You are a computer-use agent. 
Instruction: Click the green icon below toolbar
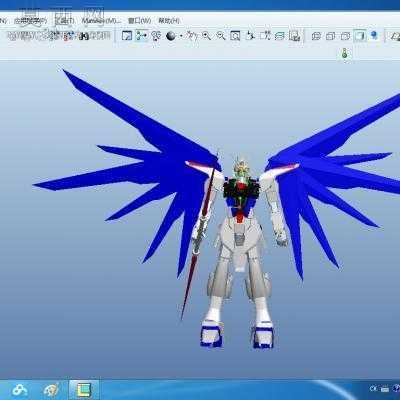345,53
